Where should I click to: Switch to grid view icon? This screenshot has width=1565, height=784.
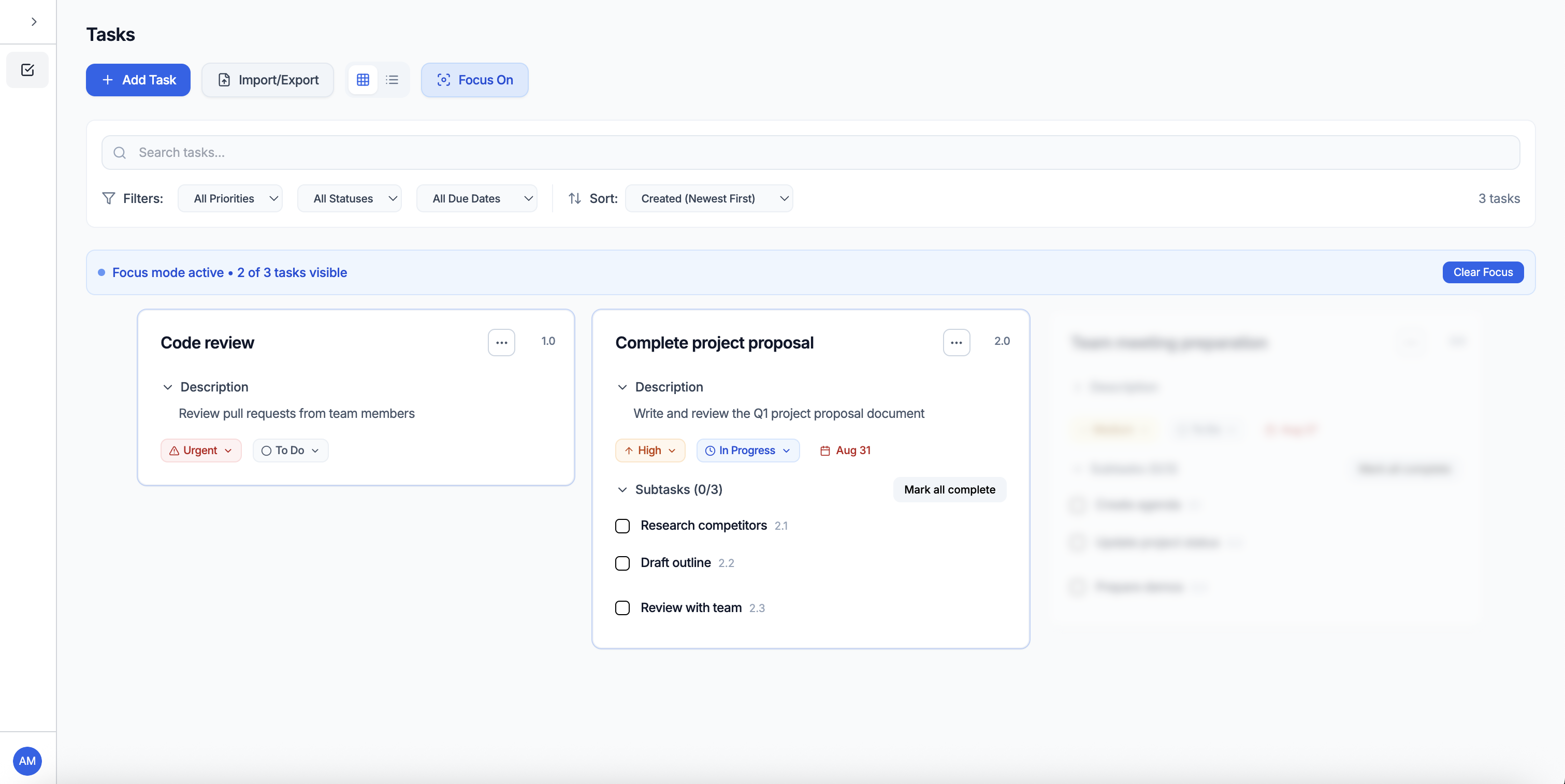pyautogui.click(x=363, y=80)
